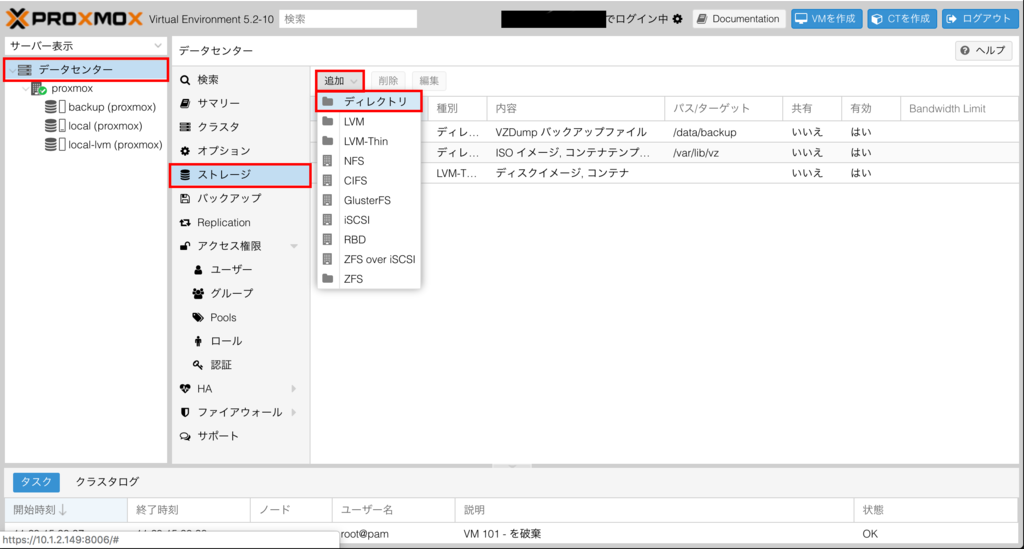
Task: Click the VM 101 - を破棄 task entry
Action: pos(502,534)
